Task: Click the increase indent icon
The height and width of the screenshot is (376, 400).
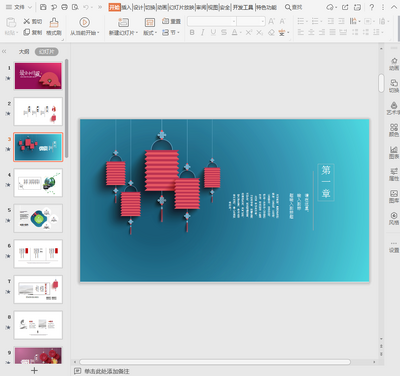Action: (x=342, y=21)
